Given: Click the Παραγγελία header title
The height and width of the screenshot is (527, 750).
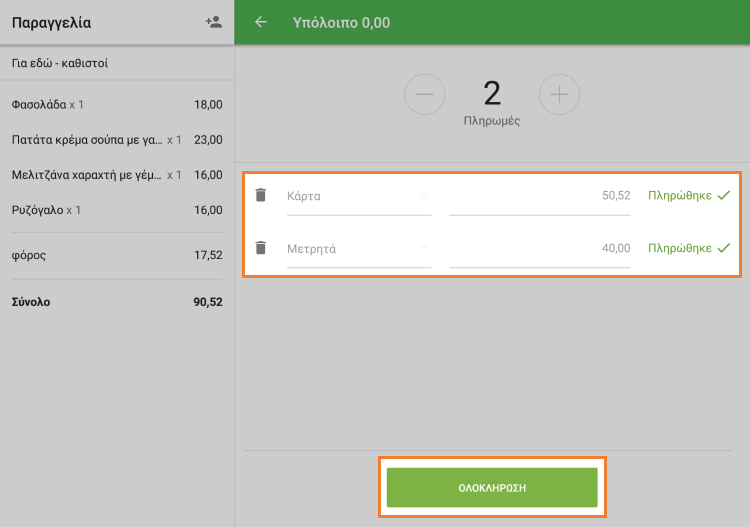Looking at the screenshot, I should click(x=51, y=22).
